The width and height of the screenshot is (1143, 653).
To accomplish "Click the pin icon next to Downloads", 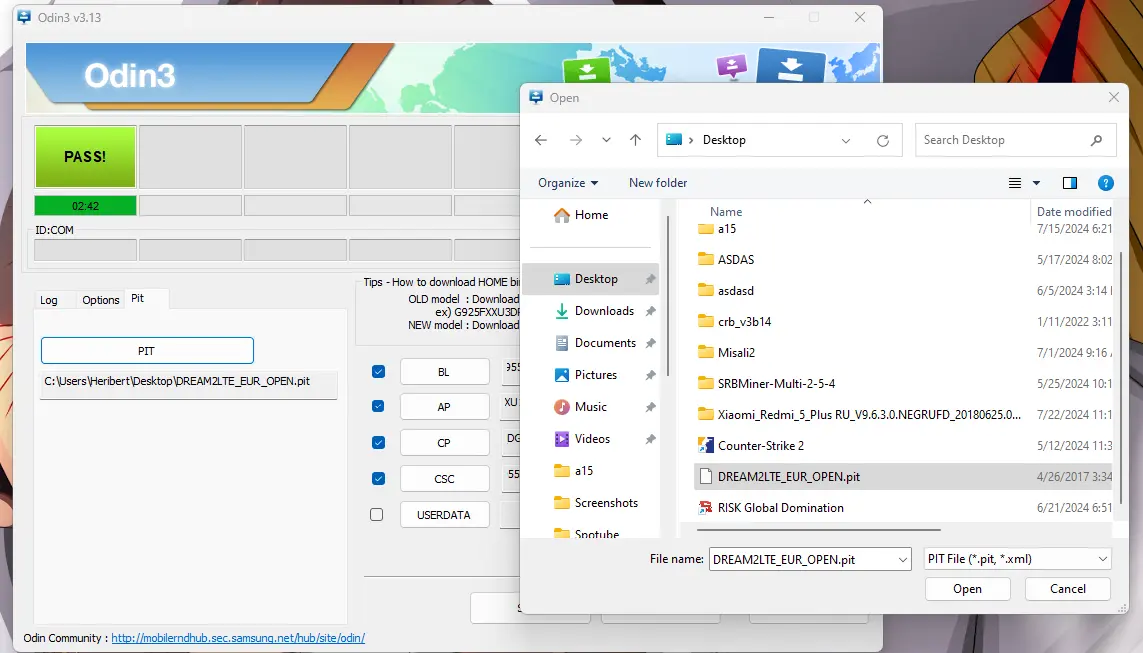I will (x=650, y=311).
